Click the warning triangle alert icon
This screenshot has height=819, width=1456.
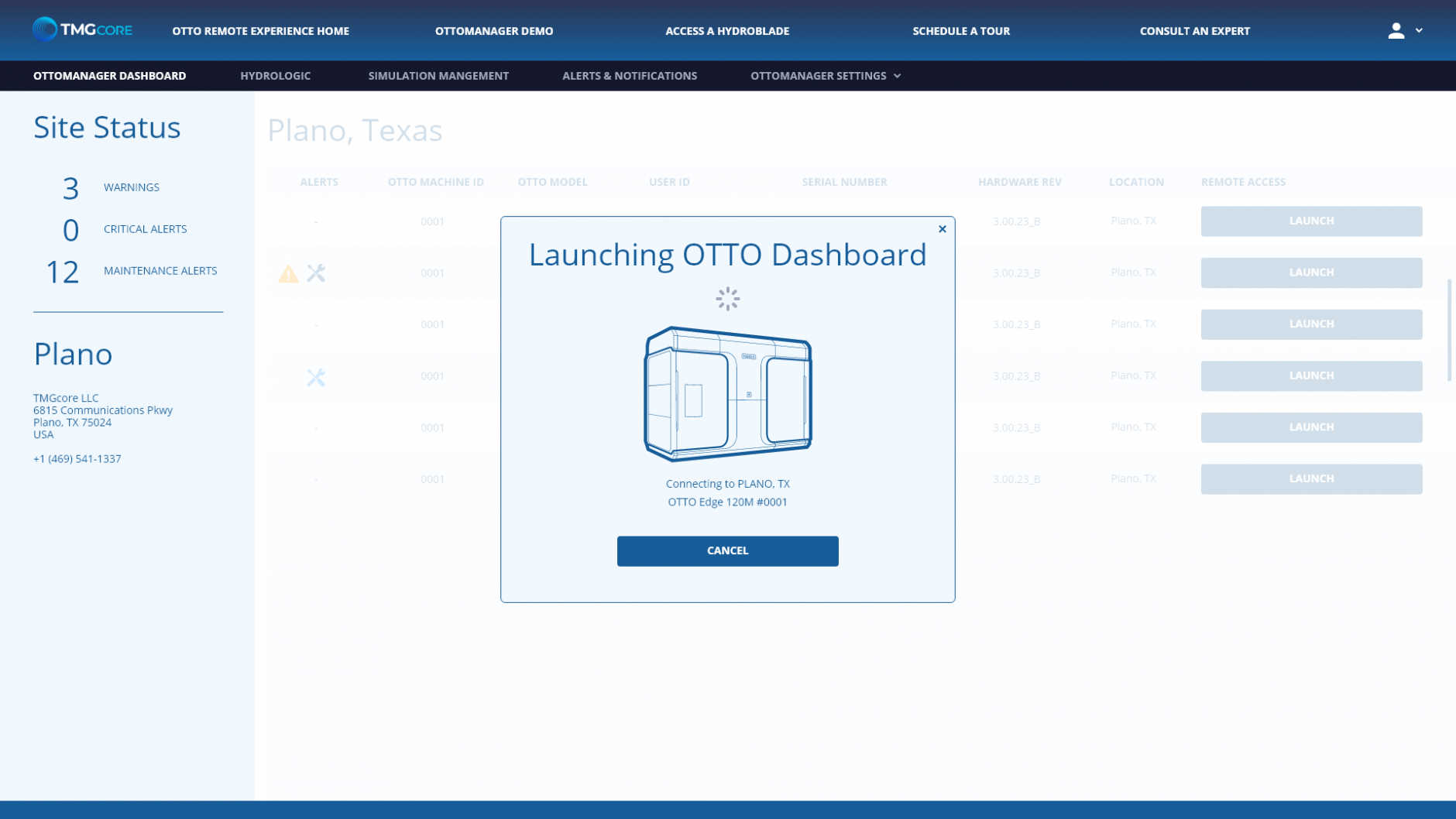pos(288,273)
